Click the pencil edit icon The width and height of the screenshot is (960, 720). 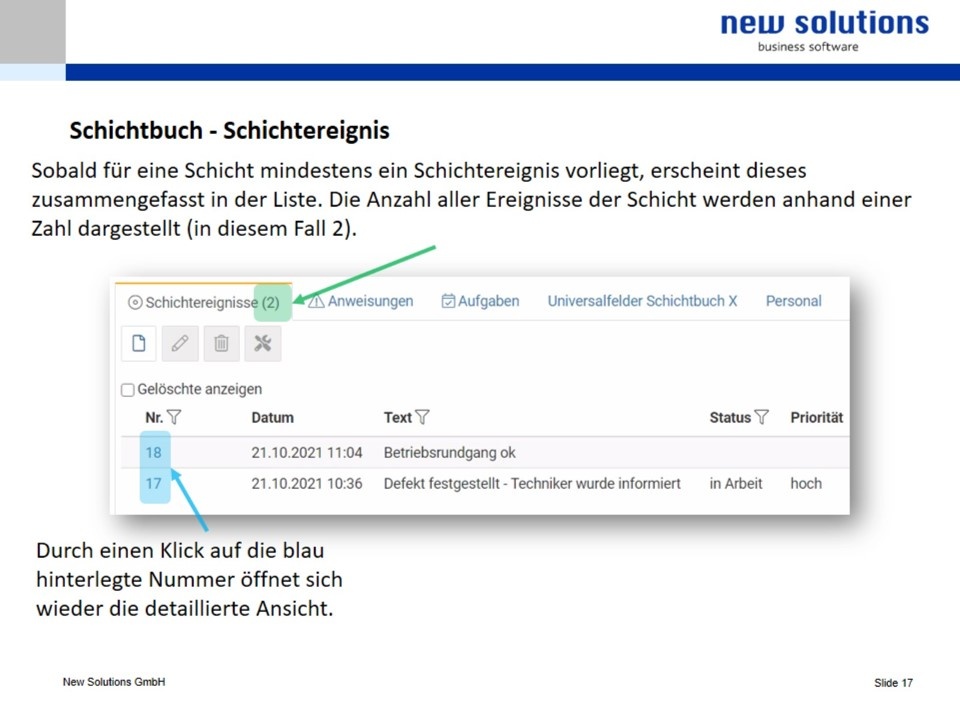180,344
